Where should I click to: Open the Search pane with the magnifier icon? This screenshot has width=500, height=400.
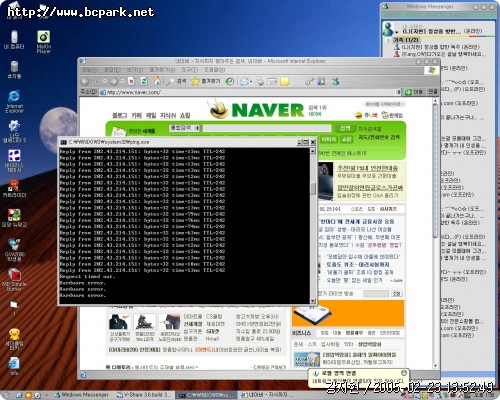177,81
